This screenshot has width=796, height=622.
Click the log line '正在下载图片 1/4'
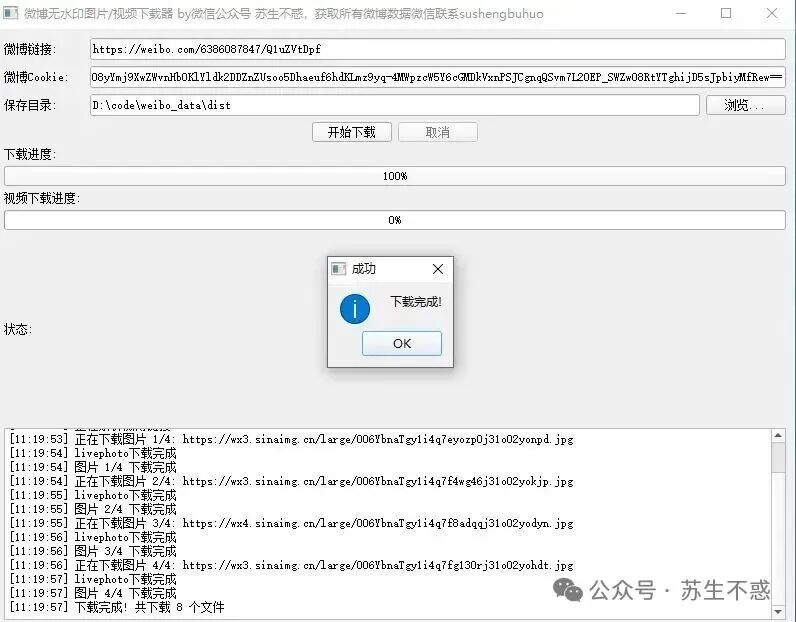(x=291, y=439)
